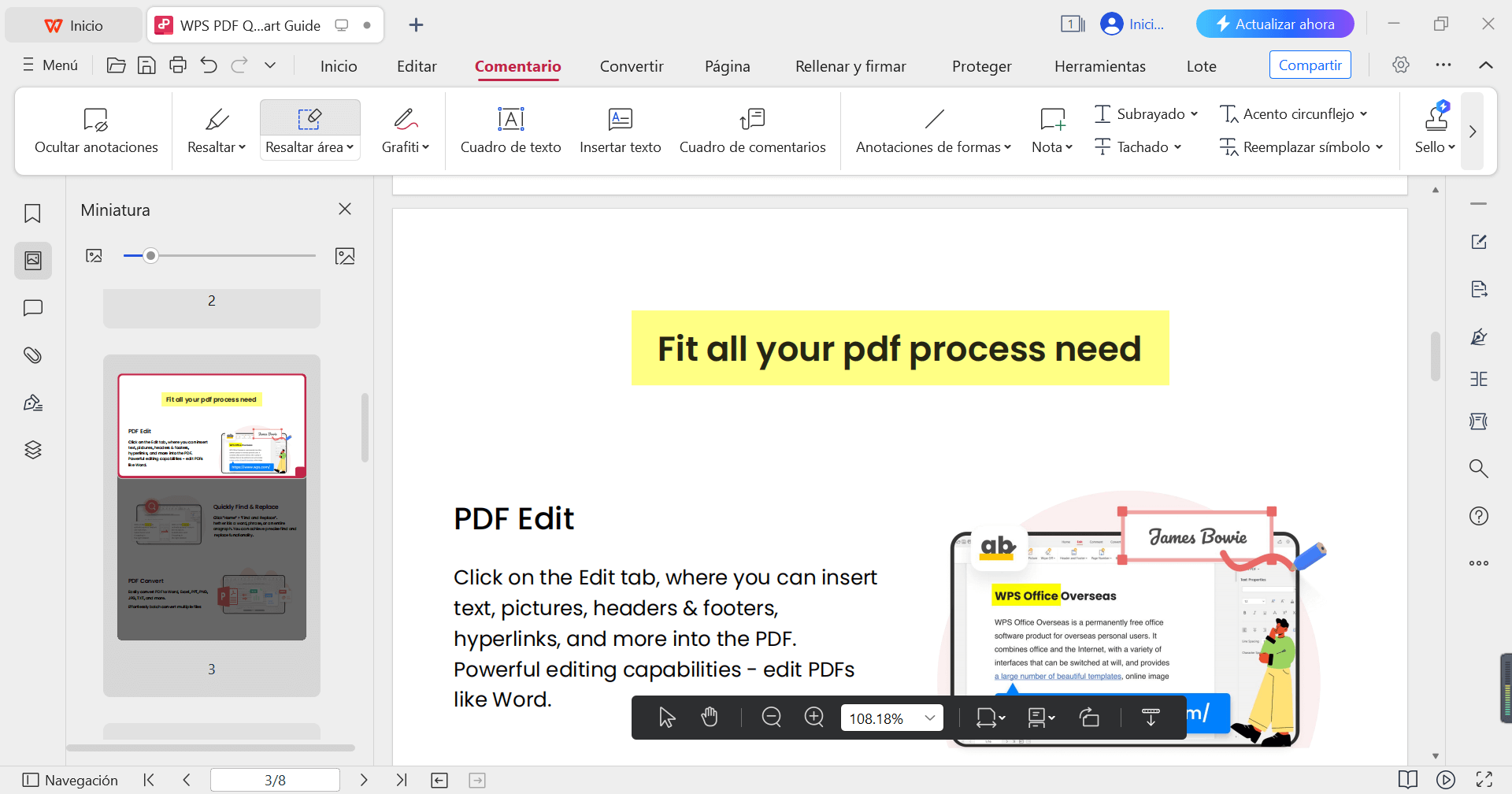
Task: Rotate the page using floating toolbar
Action: (x=1089, y=717)
